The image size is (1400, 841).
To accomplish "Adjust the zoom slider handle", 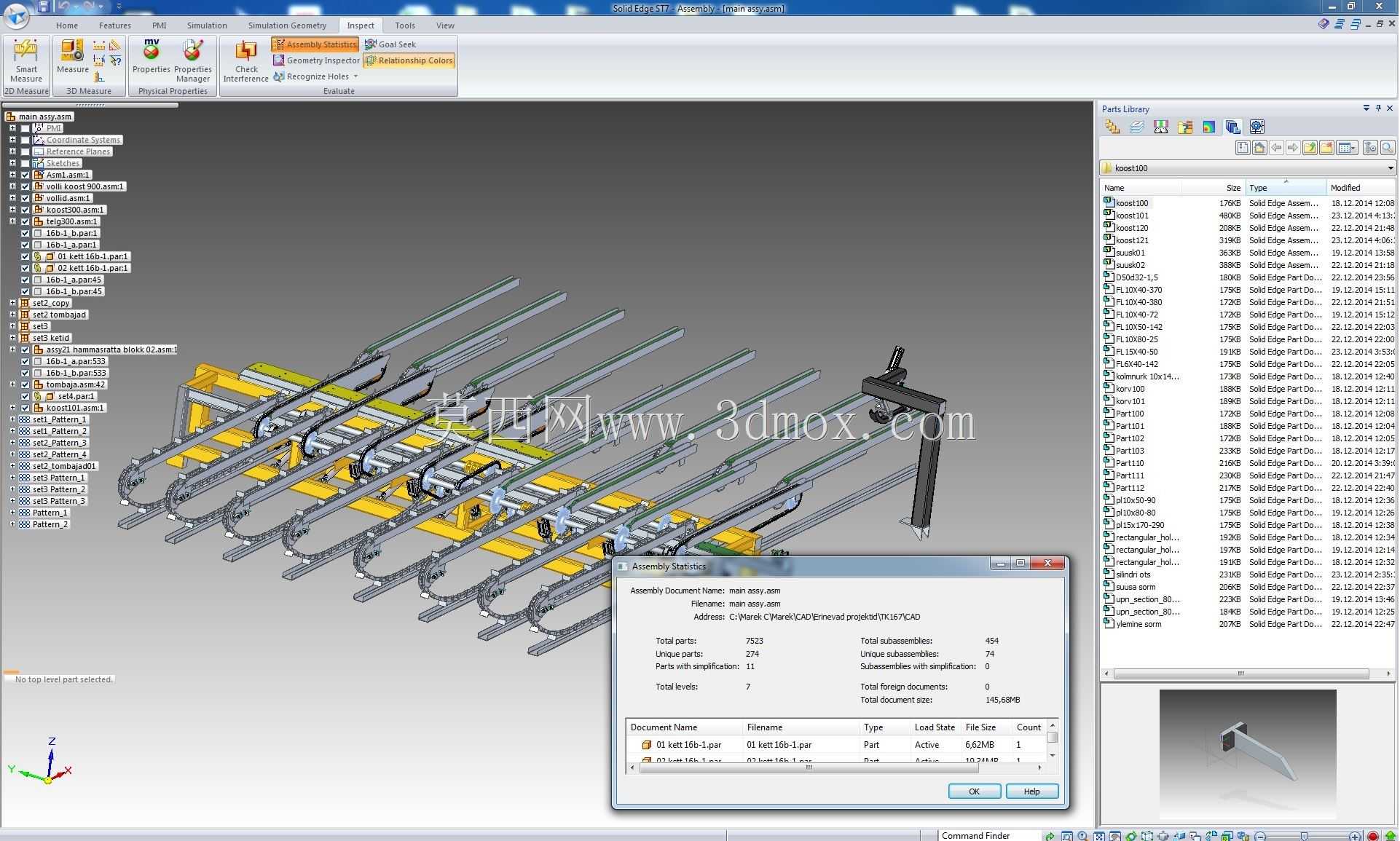I will (x=1304, y=836).
